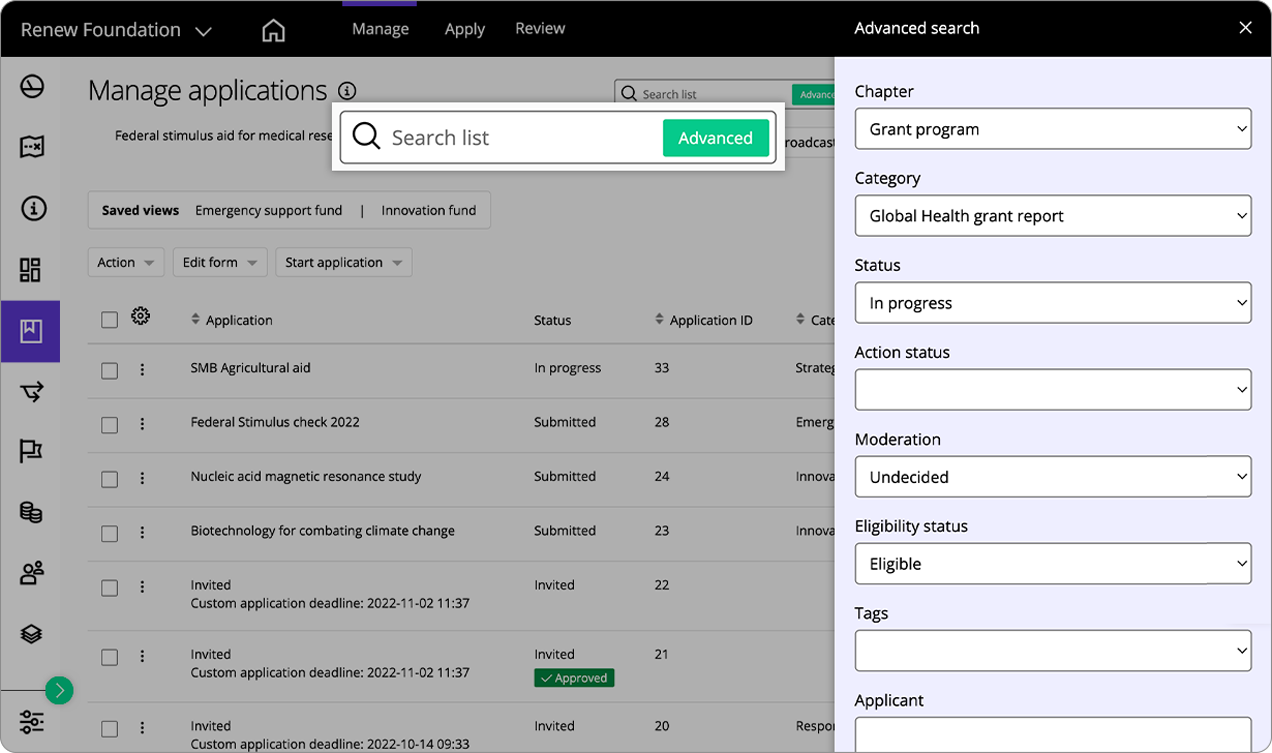Click the layers icon near sidebar bottom
The width and height of the screenshot is (1272, 753).
(31, 633)
